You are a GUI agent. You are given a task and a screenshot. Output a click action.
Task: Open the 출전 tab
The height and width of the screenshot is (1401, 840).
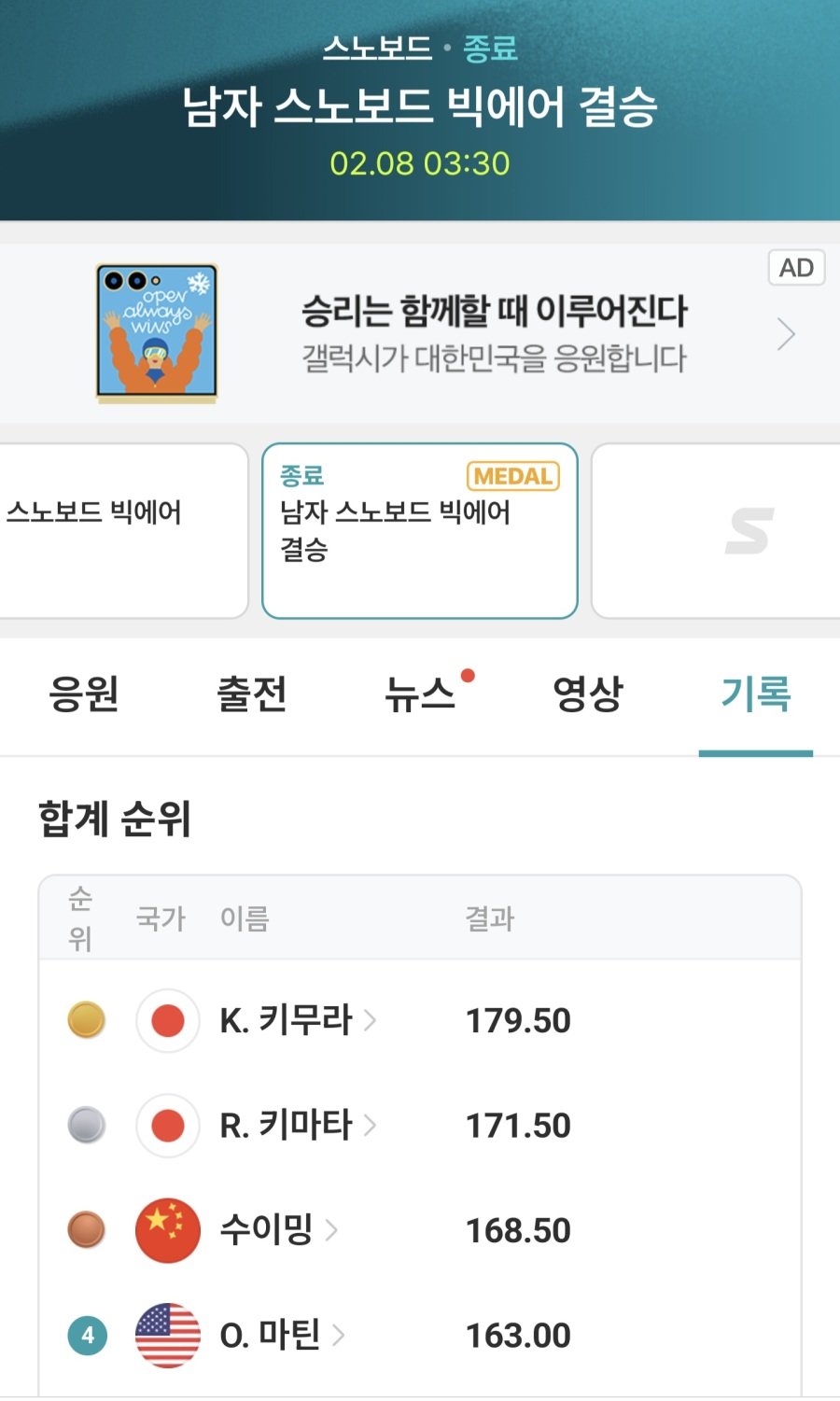tap(252, 694)
